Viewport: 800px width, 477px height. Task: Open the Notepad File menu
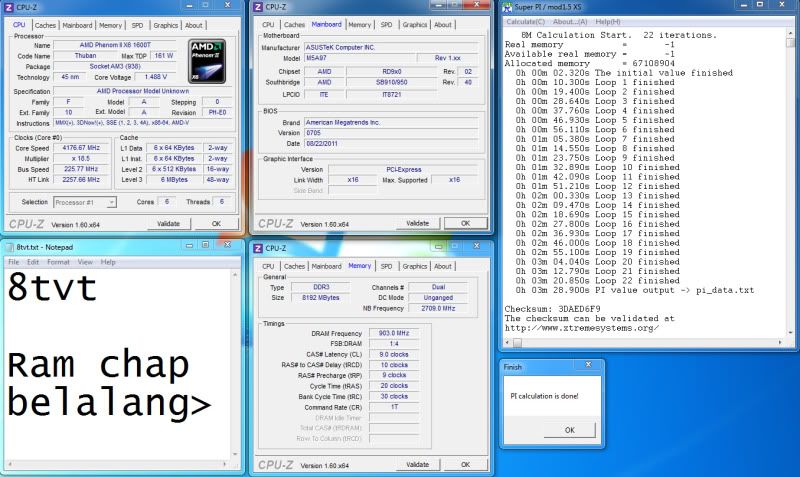coord(14,262)
